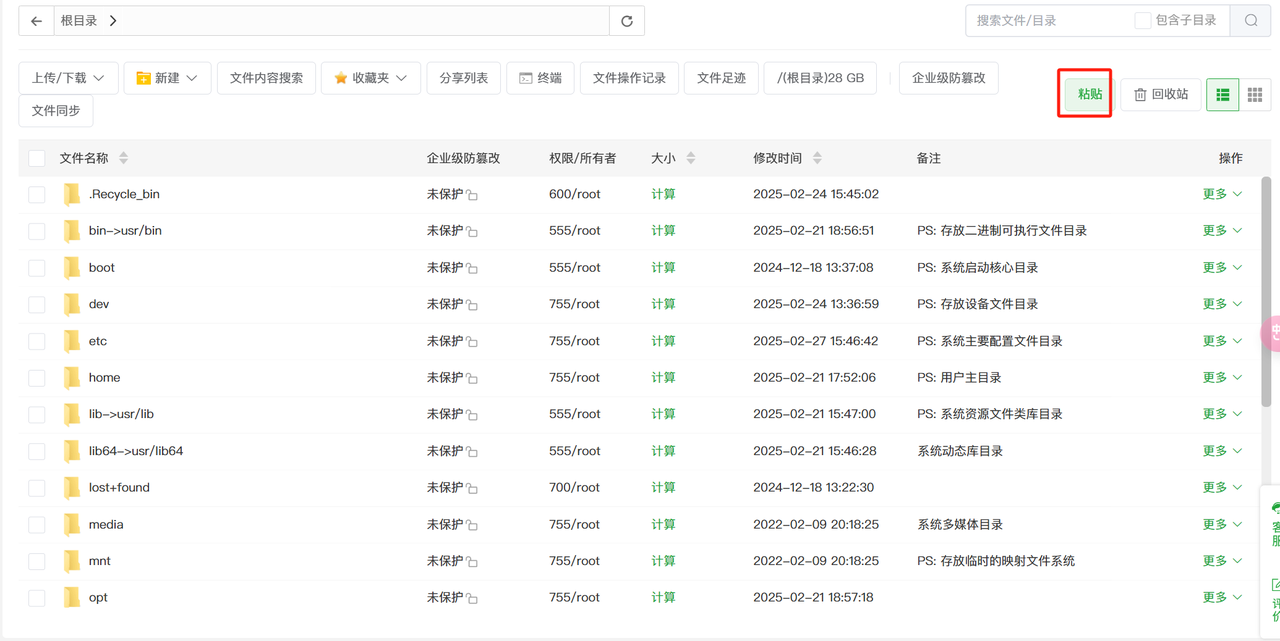Open file operation records

pos(629,78)
